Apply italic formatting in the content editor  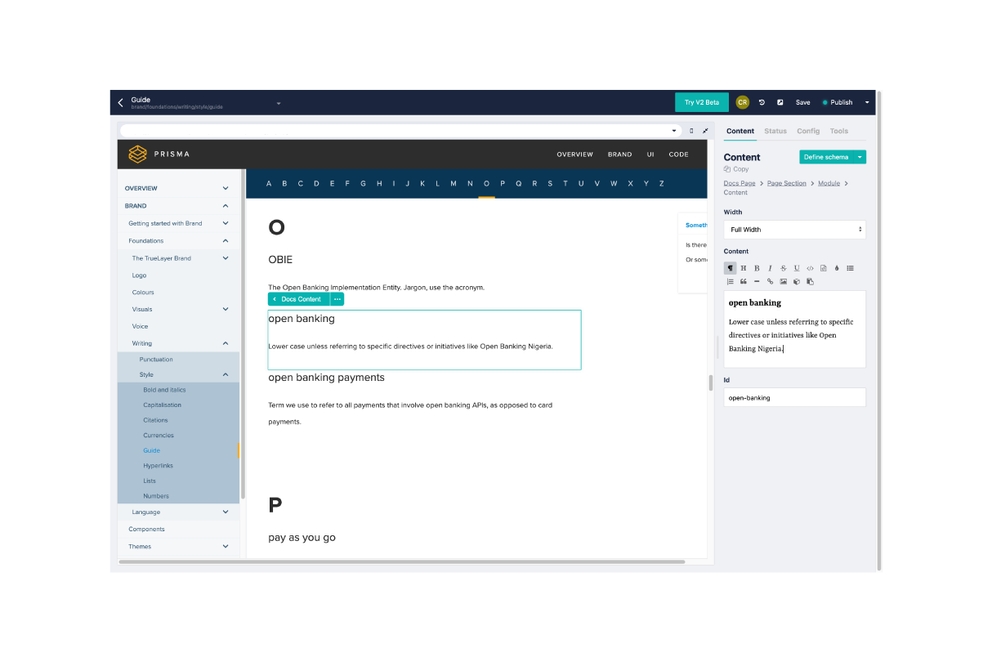(770, 268)
